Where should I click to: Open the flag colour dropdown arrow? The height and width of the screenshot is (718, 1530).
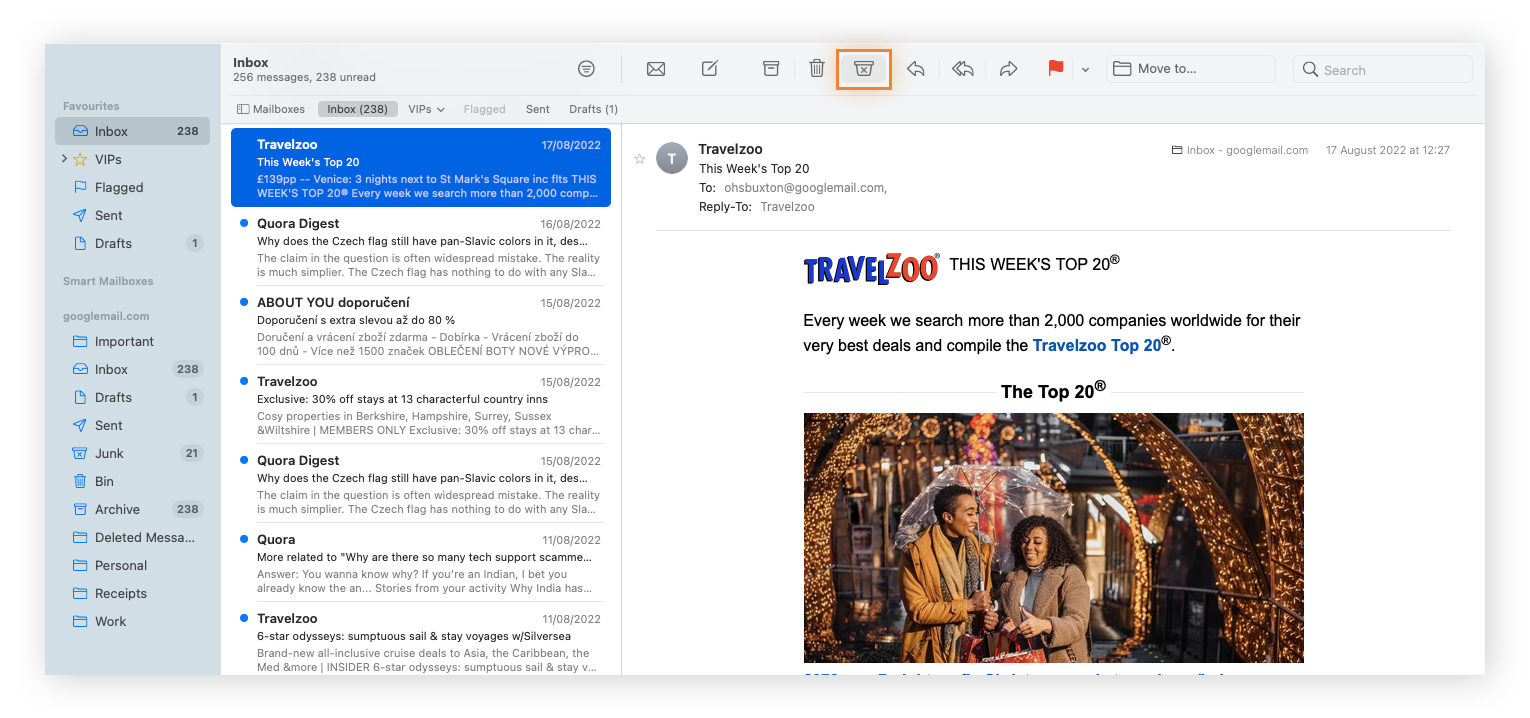[1085, 70]
